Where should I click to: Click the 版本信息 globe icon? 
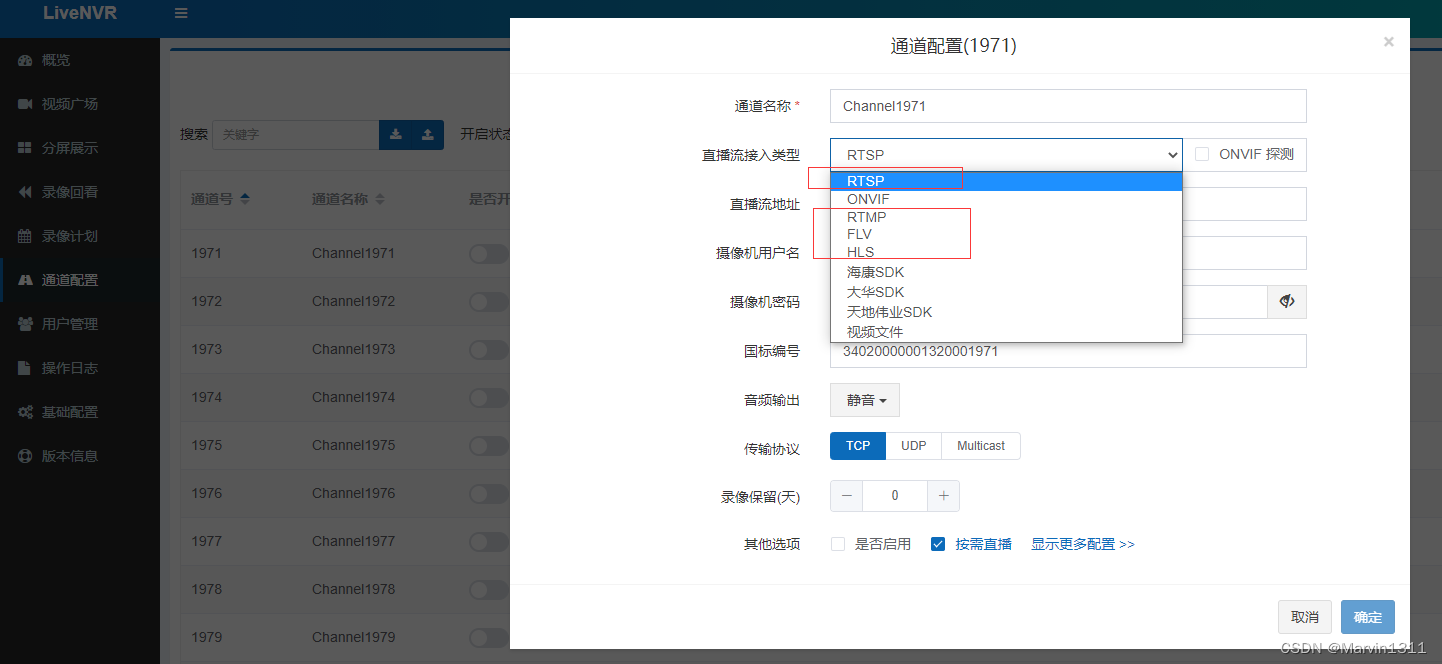tap(25, 456)
